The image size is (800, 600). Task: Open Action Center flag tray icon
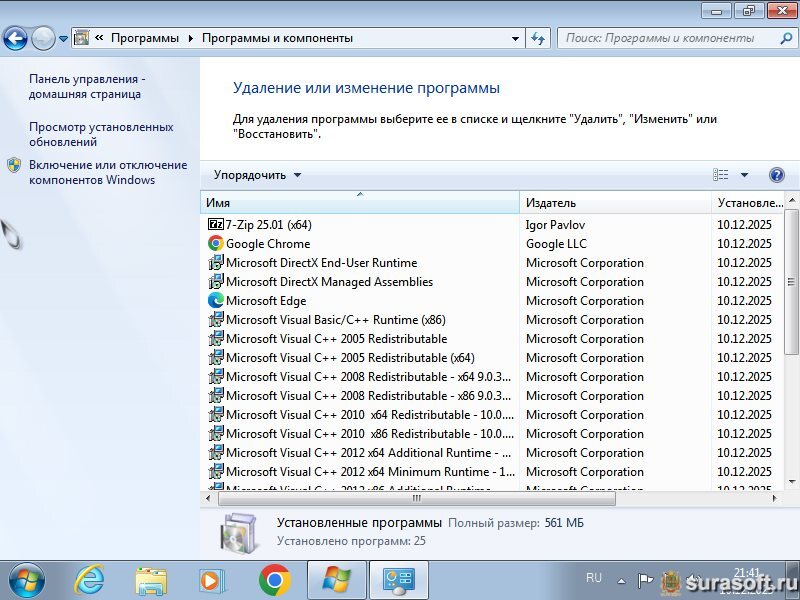(x=645, y=580)
